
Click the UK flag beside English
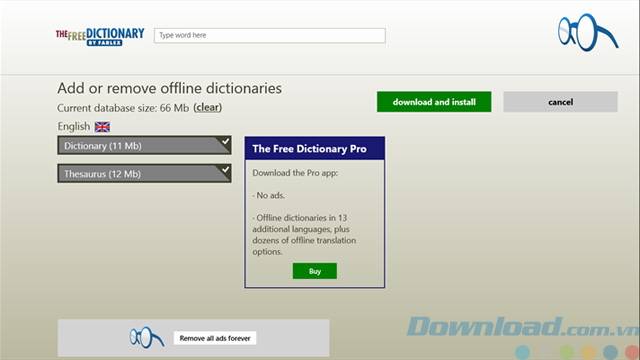tap(102, 127)
